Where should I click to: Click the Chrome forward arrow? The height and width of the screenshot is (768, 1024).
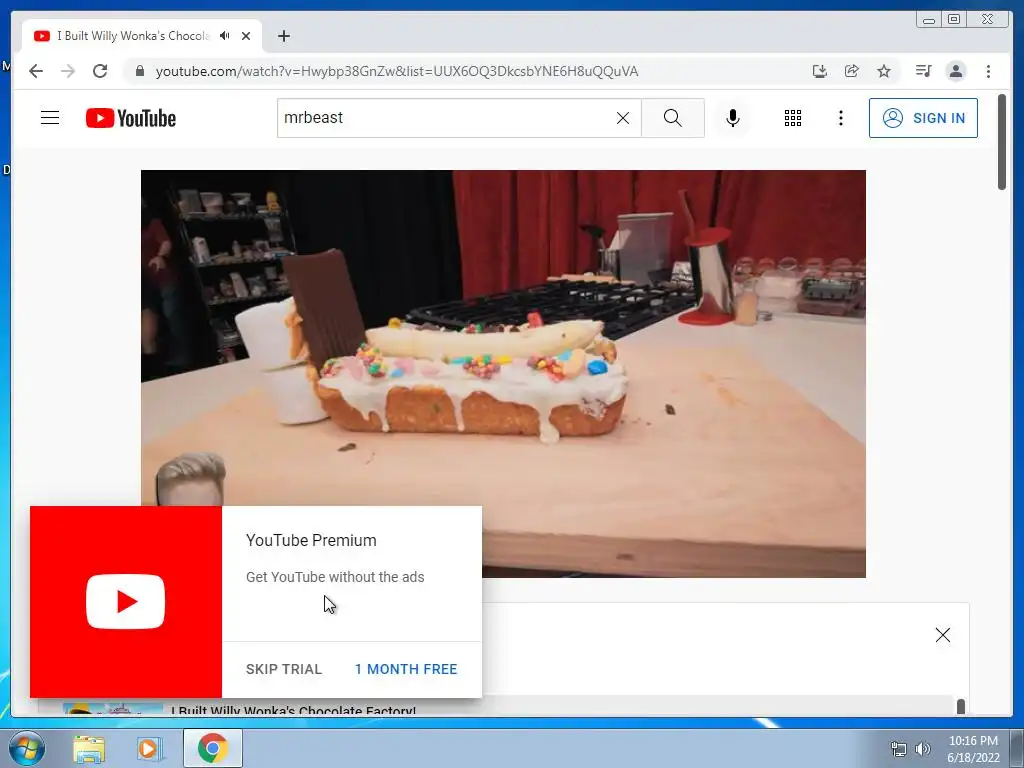(x=68, y=71)
